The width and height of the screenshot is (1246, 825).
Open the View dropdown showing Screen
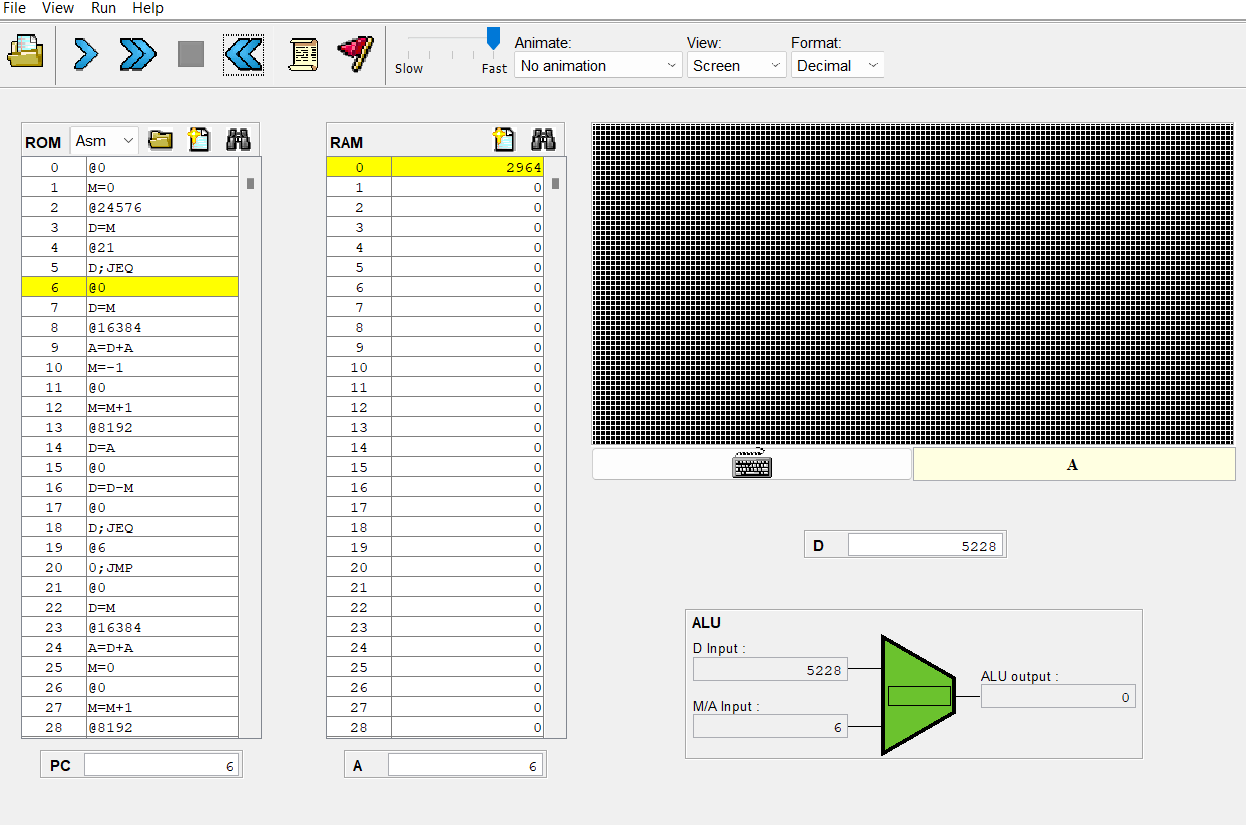(736, 66)
